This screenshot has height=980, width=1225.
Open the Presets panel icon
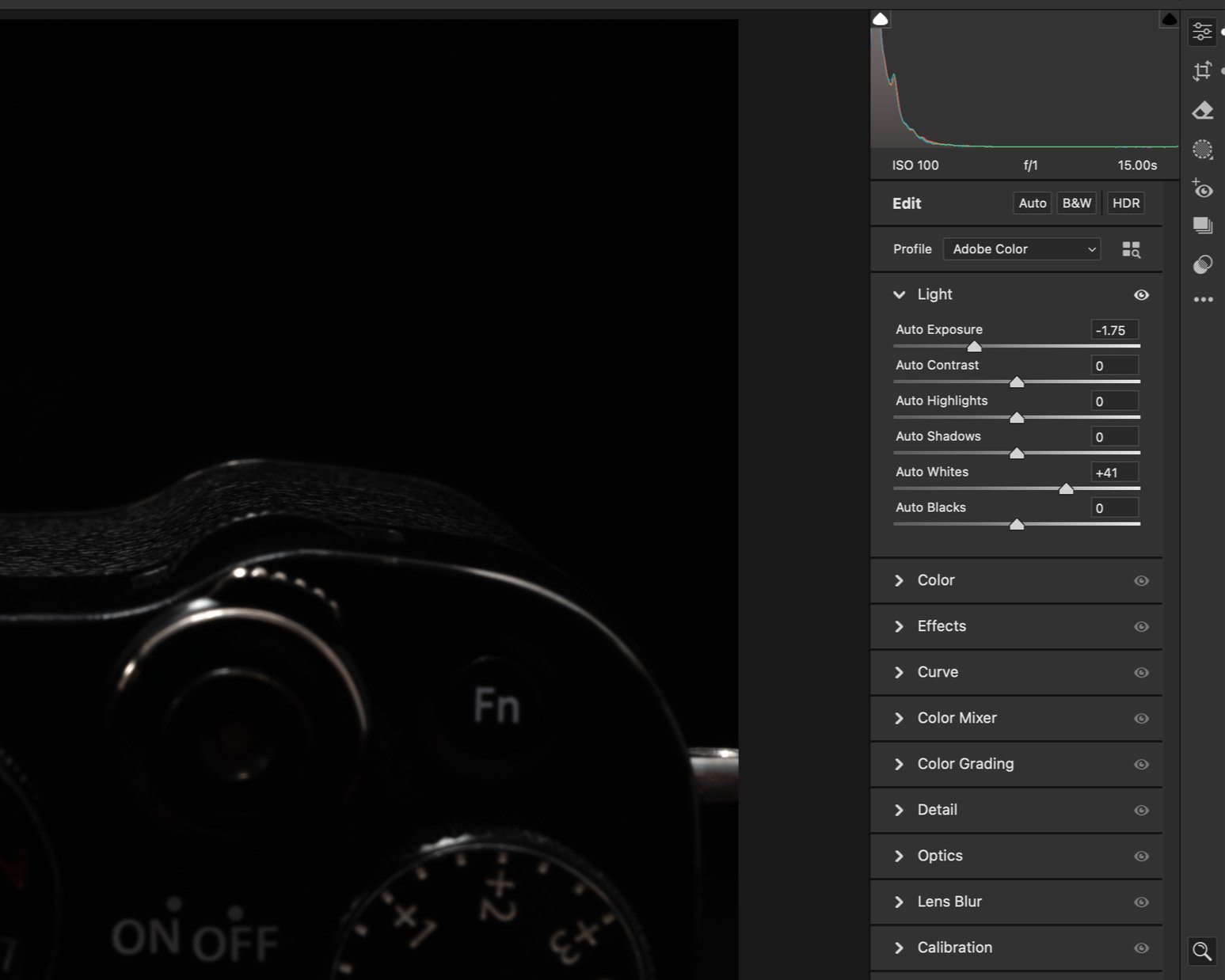(x=1203, y=264)
